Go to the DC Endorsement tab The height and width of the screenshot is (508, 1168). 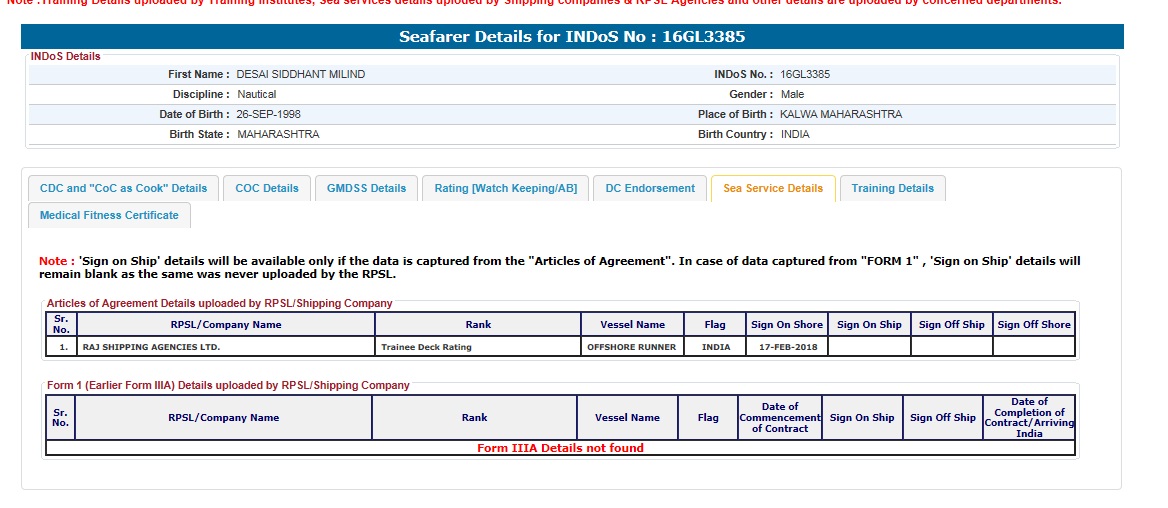(x=650, y=188)
